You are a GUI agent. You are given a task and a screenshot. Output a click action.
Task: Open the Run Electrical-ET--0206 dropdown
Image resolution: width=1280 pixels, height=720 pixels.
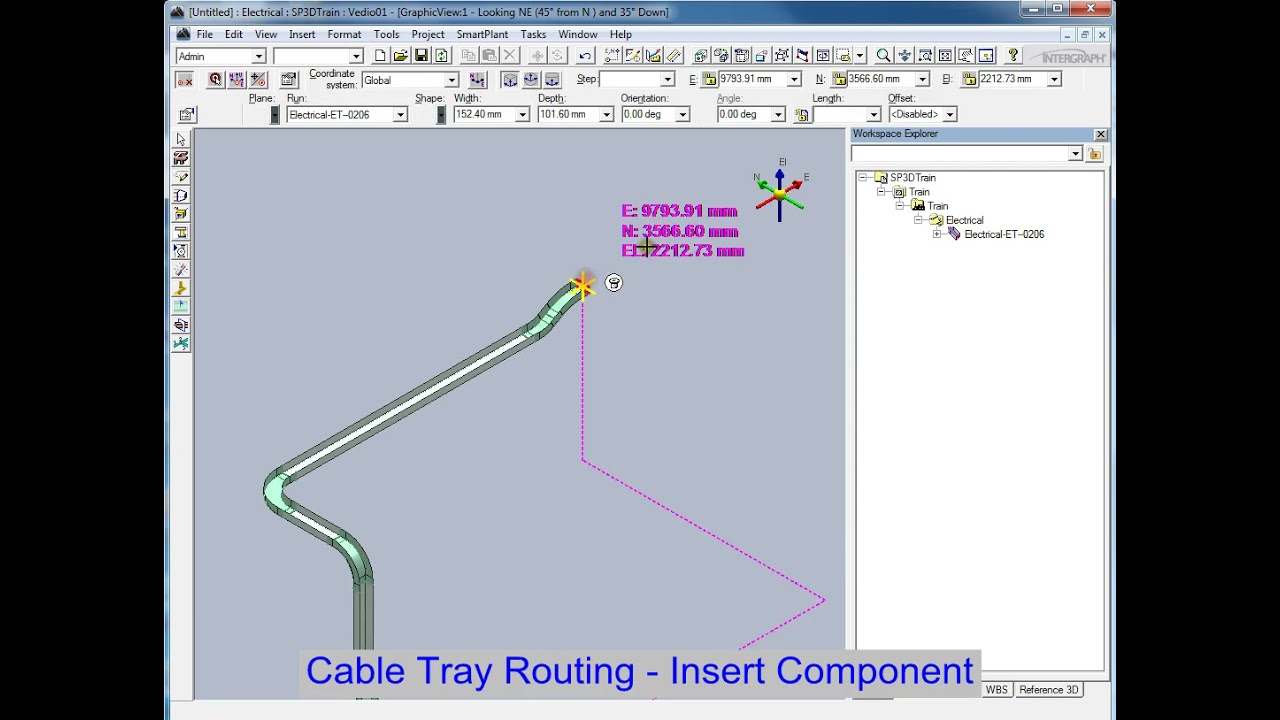coord(400,114)
